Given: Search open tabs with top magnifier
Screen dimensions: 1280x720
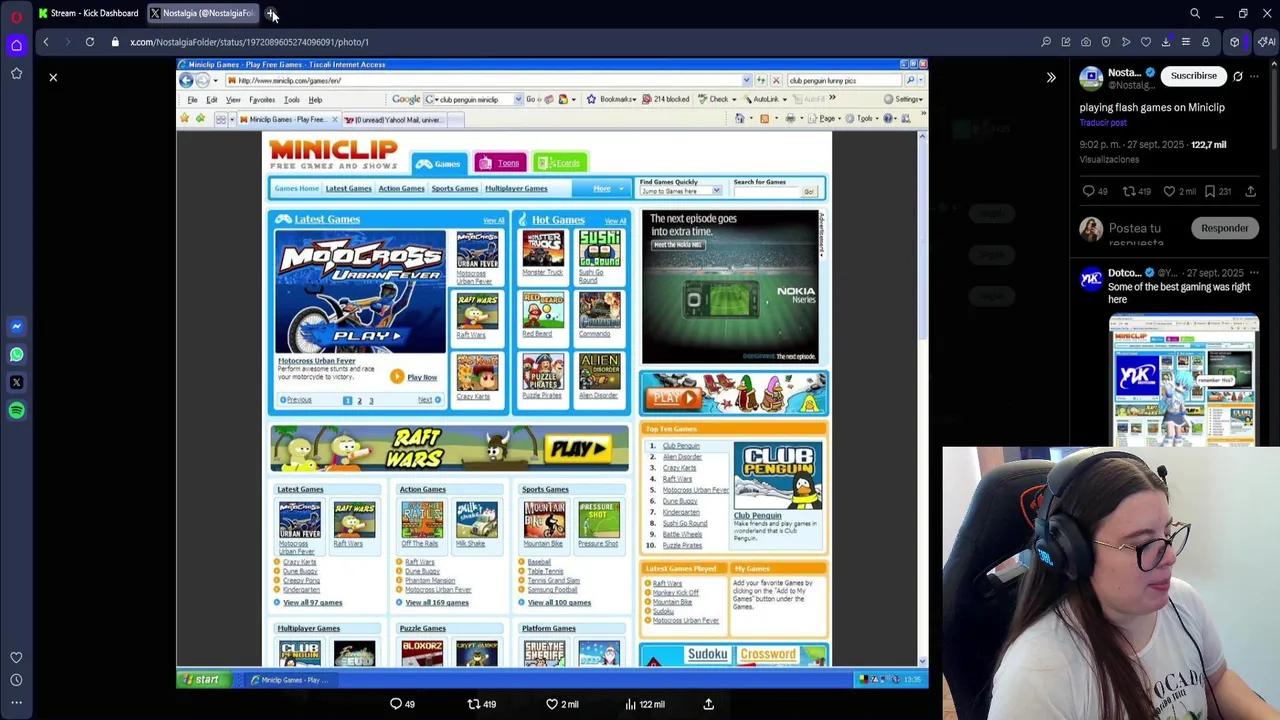Looking at the screenshot, I should pos(1195,14).
